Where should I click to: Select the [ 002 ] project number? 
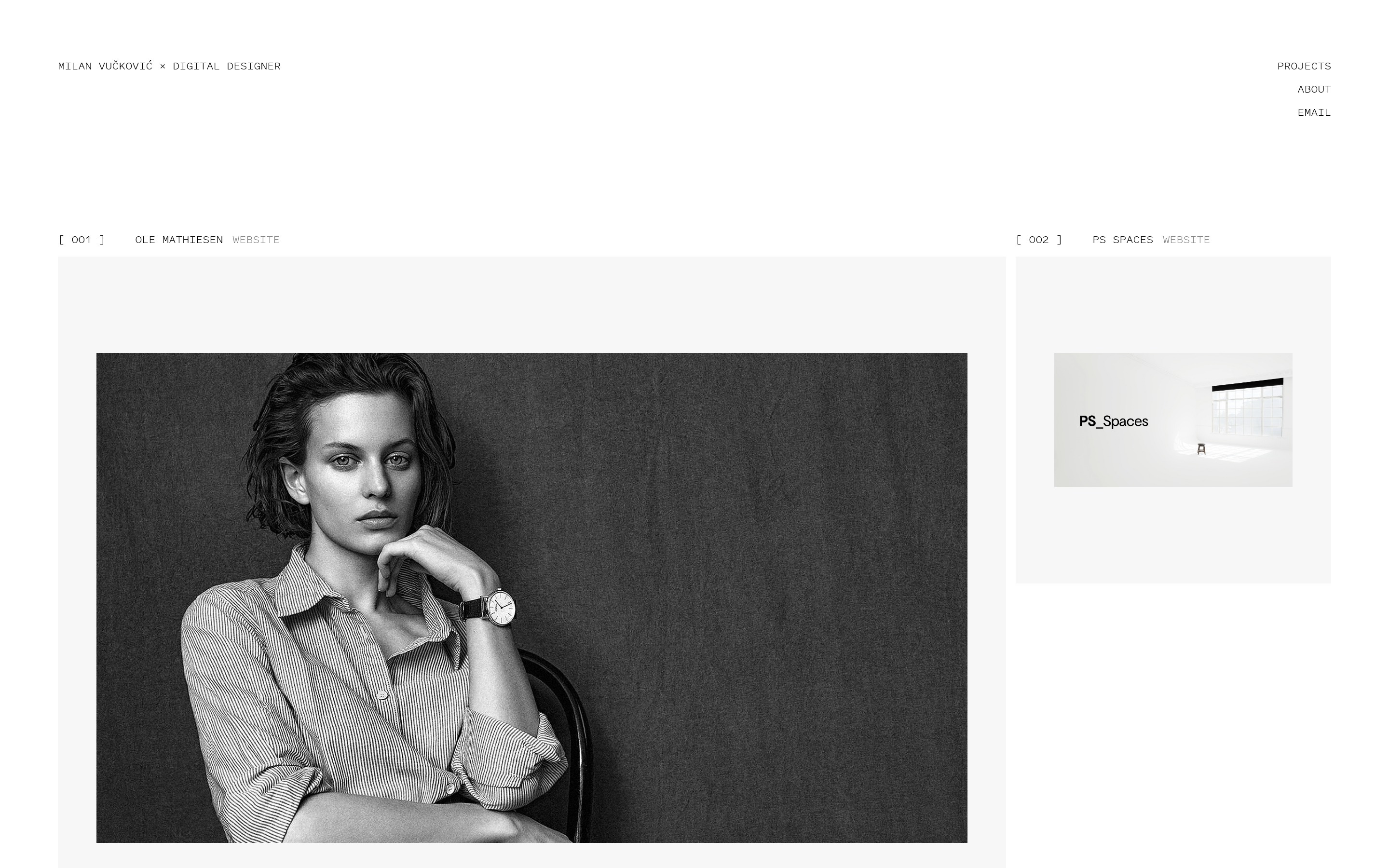[x=1039, y=239]
